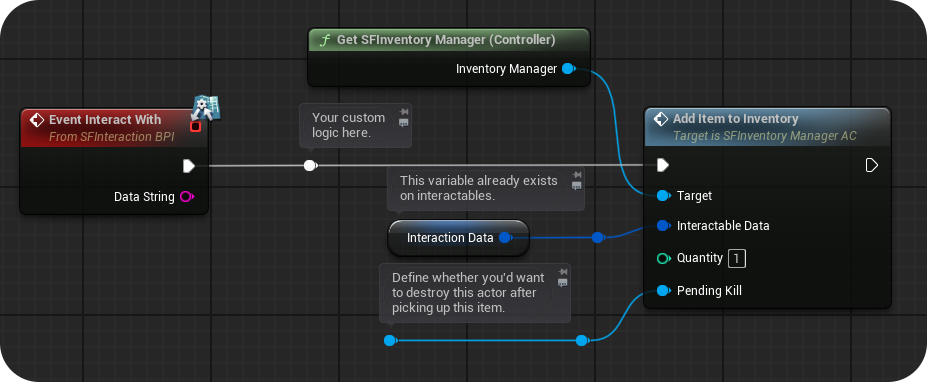
Task: Click the Interactable Data input pin
Action: (663, 226)
